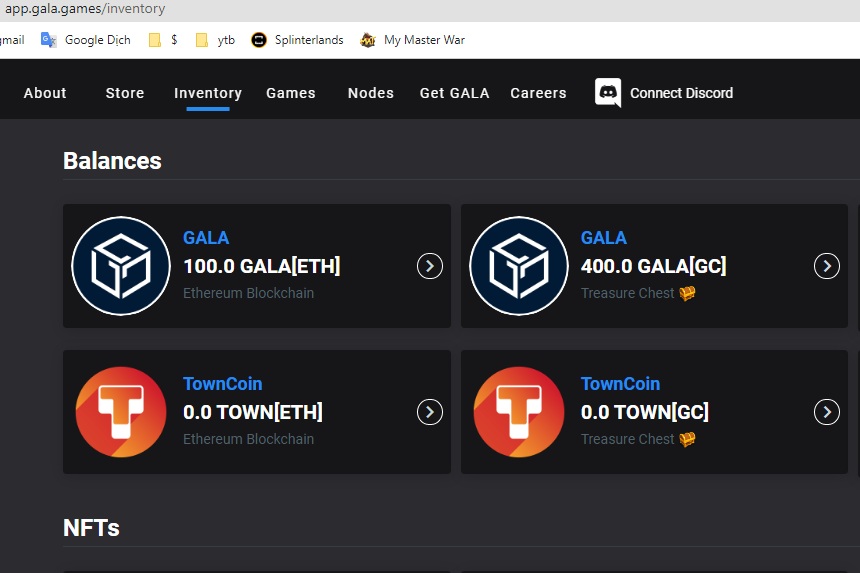860x573 pixels.
Task: Click the Google Dịch bookmark icon
Action: coord(49,40)
